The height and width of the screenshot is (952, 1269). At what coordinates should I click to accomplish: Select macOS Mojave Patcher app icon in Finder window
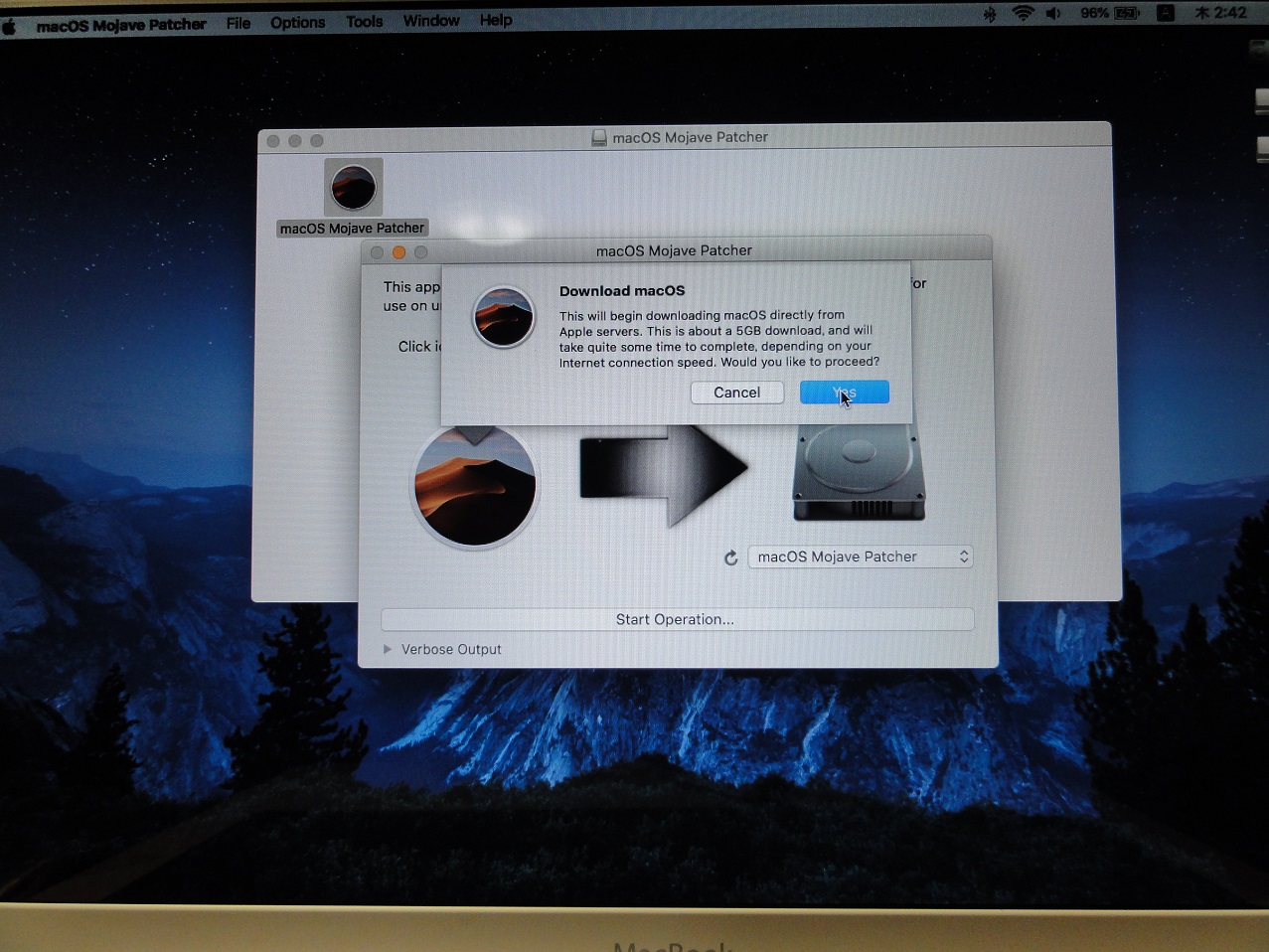(x=353, y=187)
